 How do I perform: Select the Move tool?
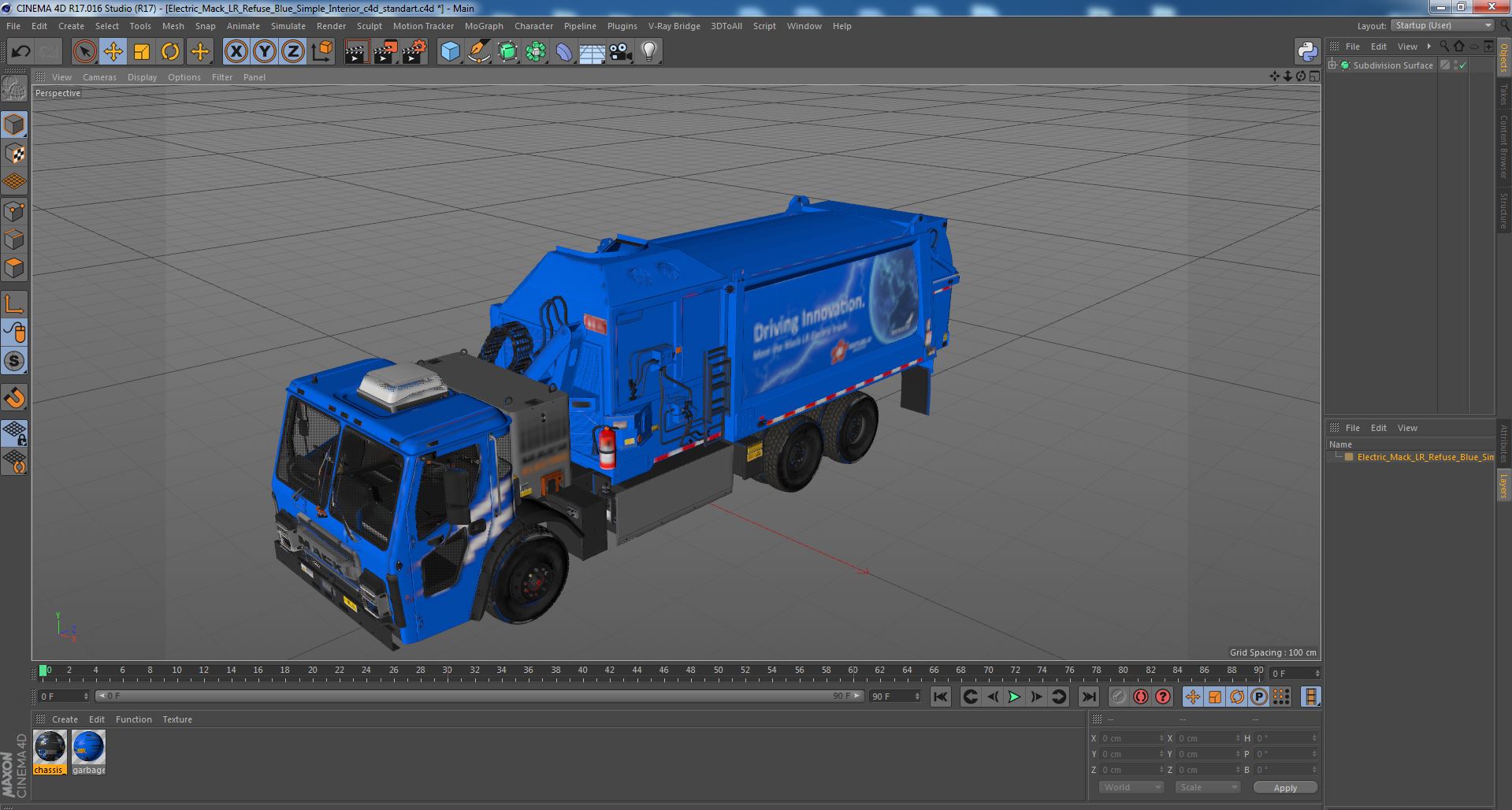coord(113,52)
